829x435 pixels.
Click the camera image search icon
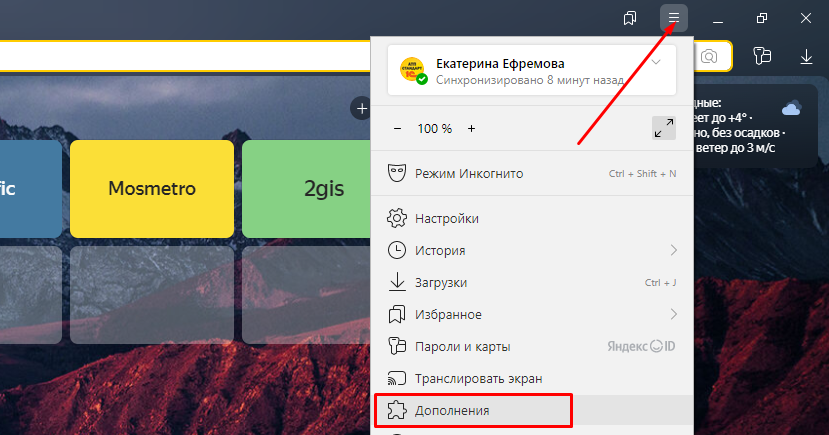(709, 57)
